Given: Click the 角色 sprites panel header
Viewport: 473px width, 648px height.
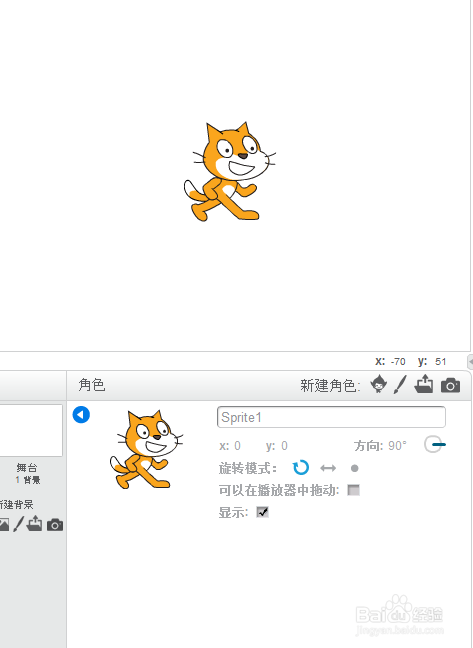Looking at the screenshot, I should click(x=92, y=385).
